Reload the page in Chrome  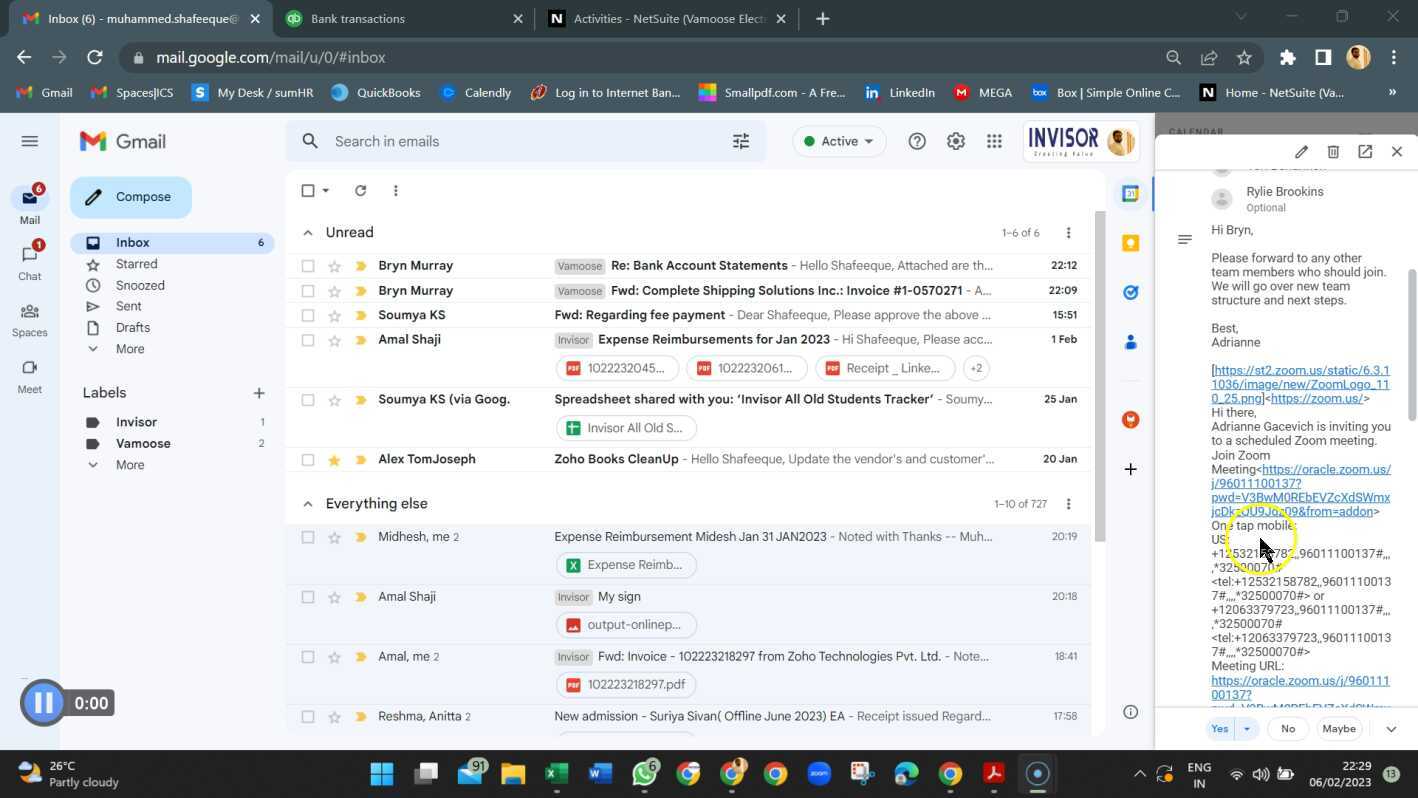tap(95, 58)
